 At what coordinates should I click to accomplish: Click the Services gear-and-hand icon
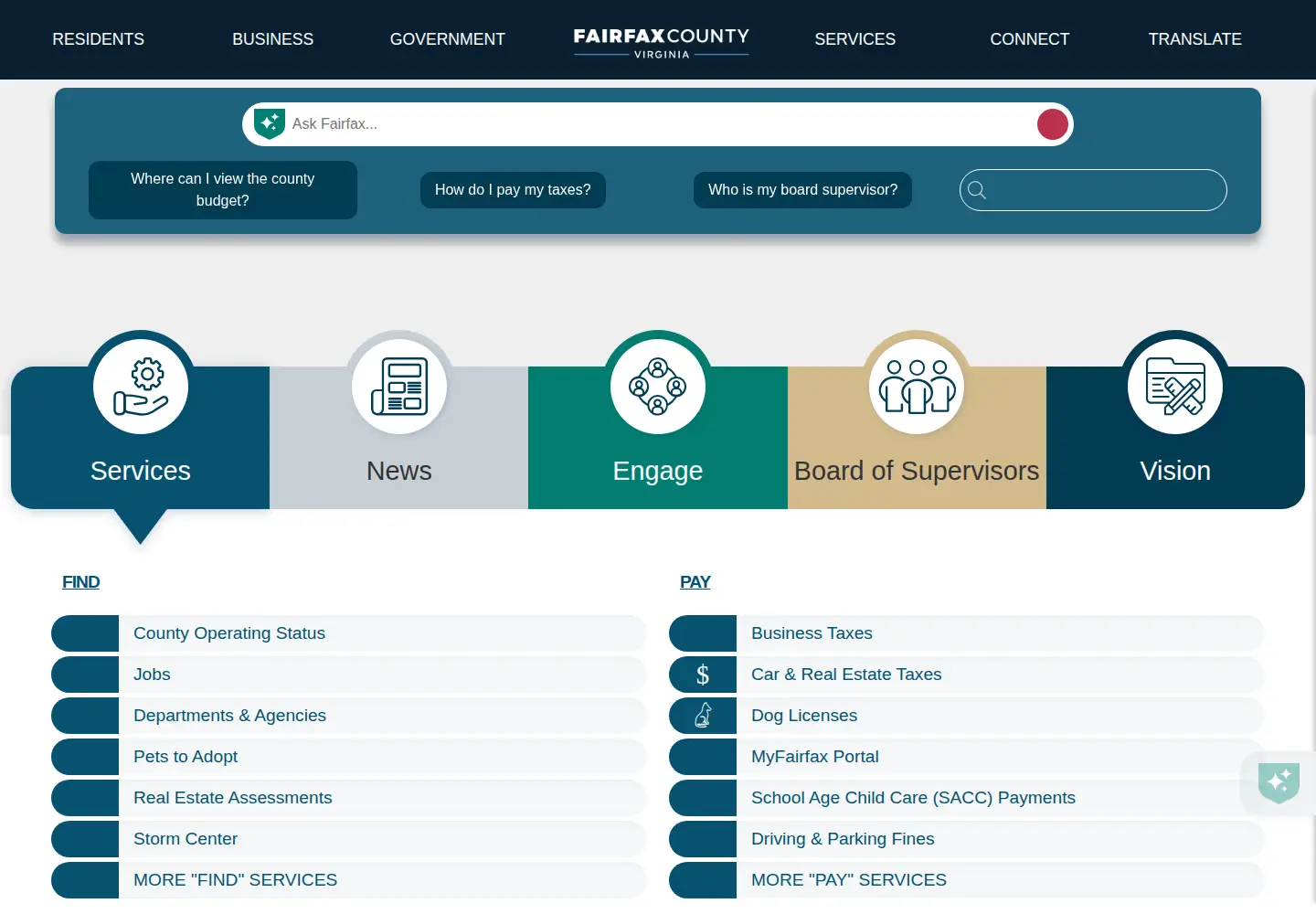point(141,387)
